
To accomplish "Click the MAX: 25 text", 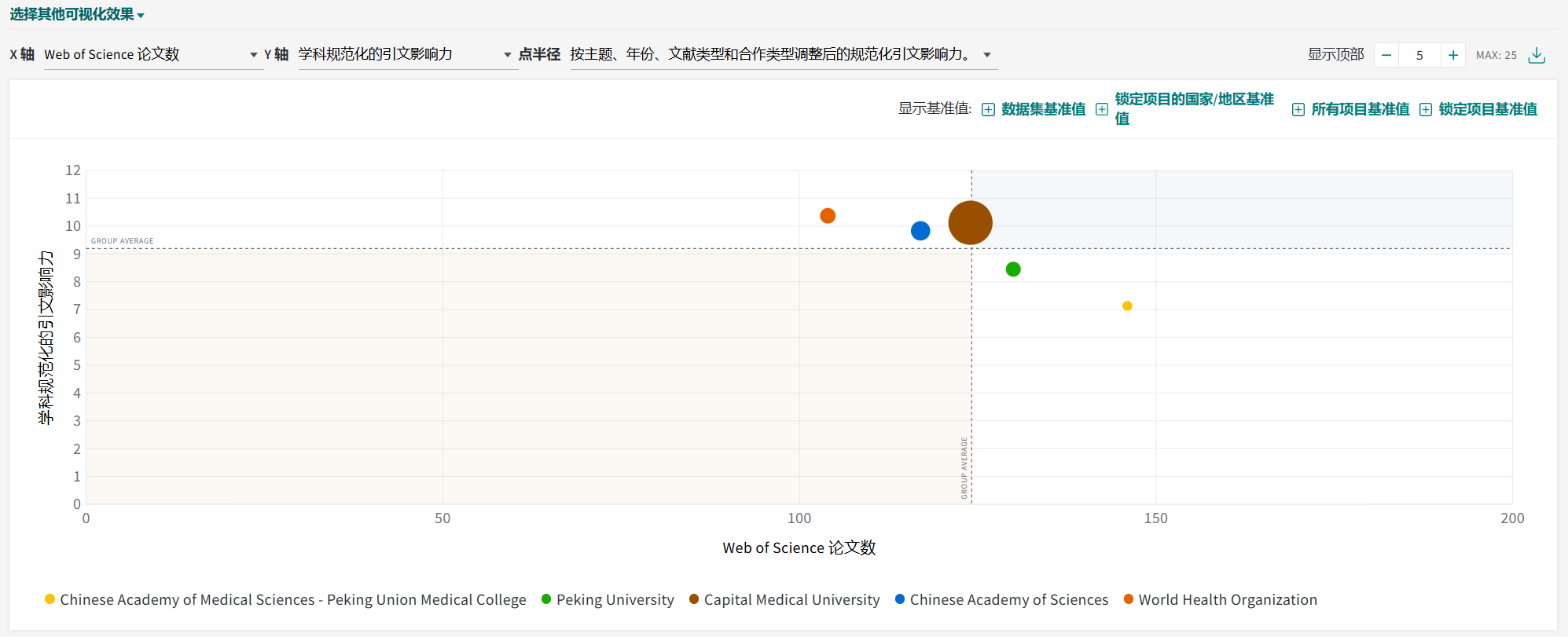I will click(x=1496, y=55).
